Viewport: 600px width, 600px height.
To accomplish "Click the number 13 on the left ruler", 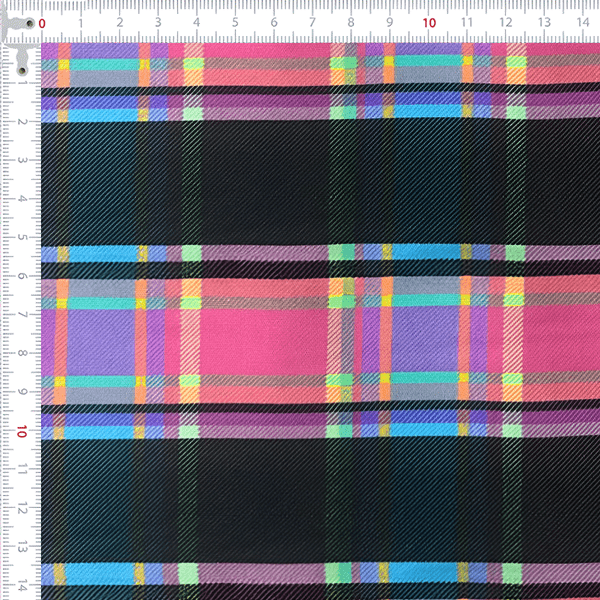I will click(x=22, y=547).
